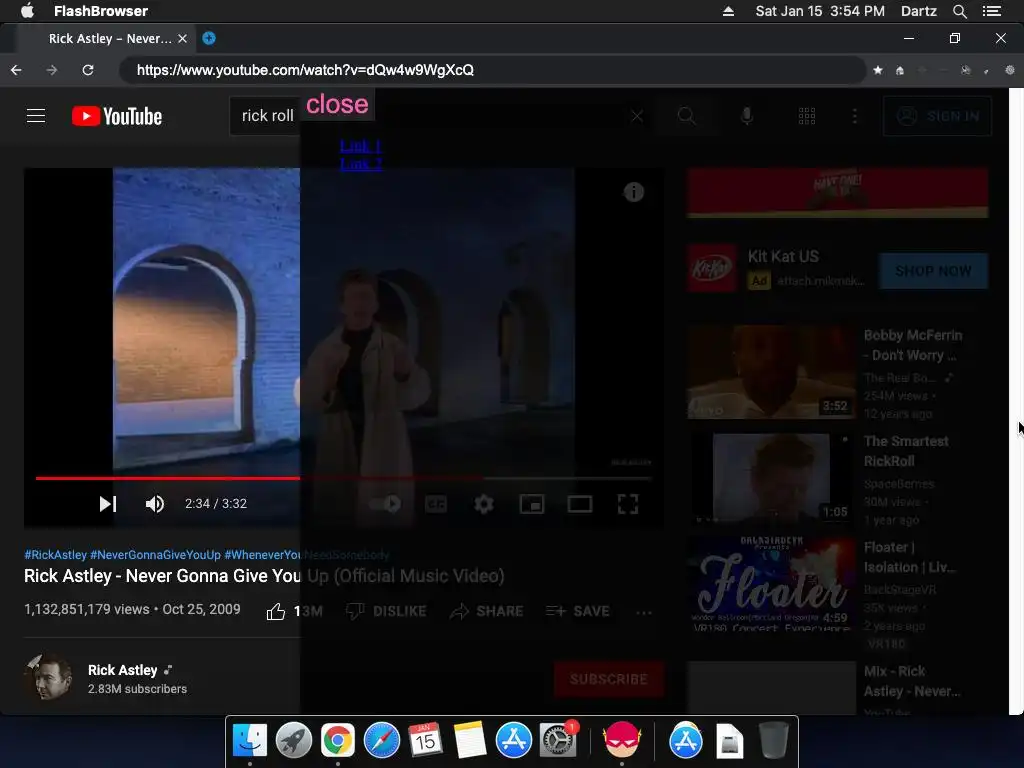Open Link 1 in the overlay
1024x768 pixels.
click(x=360, y=146)
